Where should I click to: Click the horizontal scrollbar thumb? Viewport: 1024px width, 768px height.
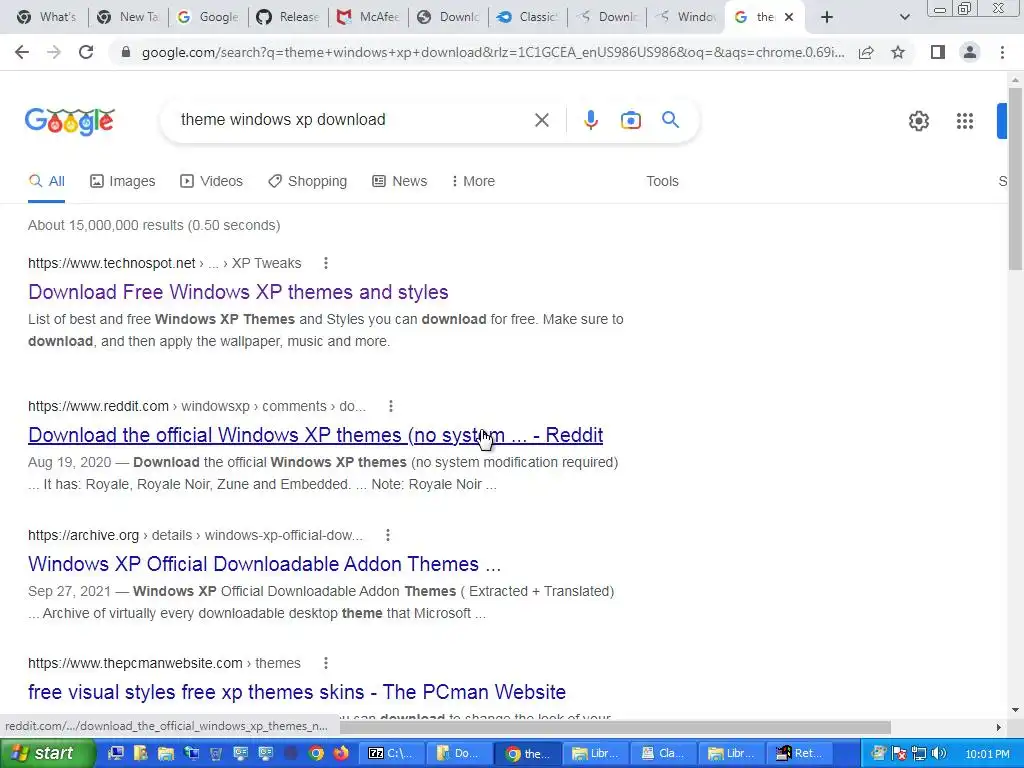pyautogui.click(x=615, y=727)
